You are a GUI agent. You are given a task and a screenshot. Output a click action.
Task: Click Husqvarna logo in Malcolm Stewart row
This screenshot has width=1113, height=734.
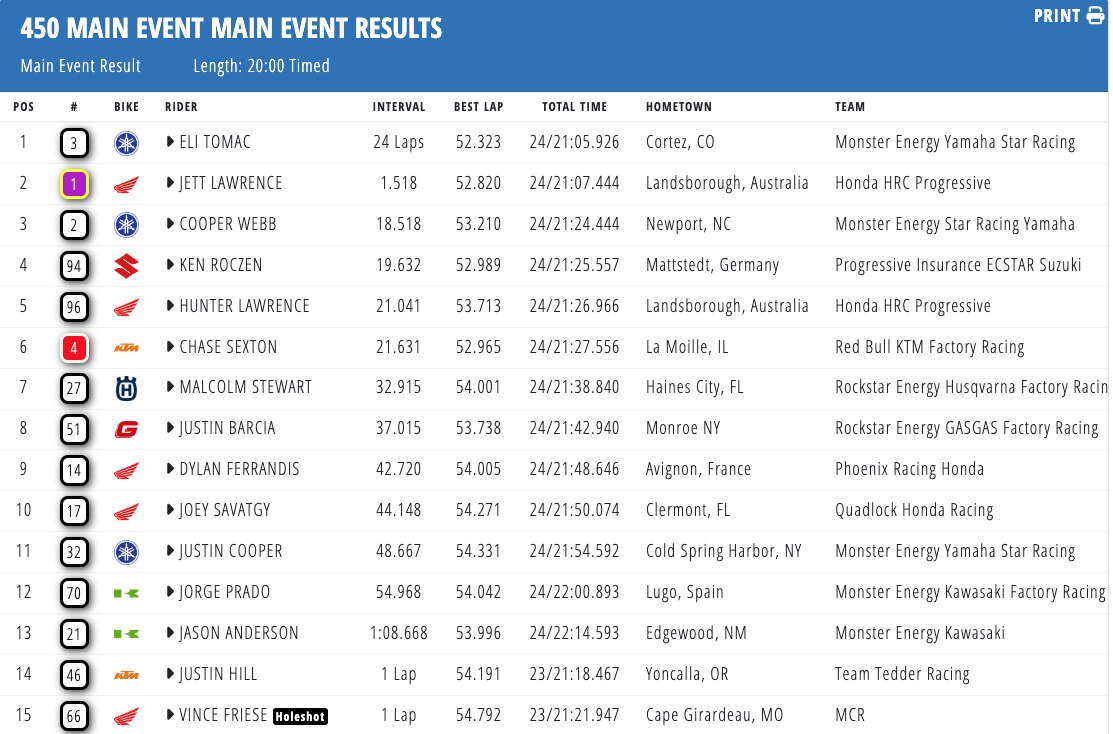(126, 388)
